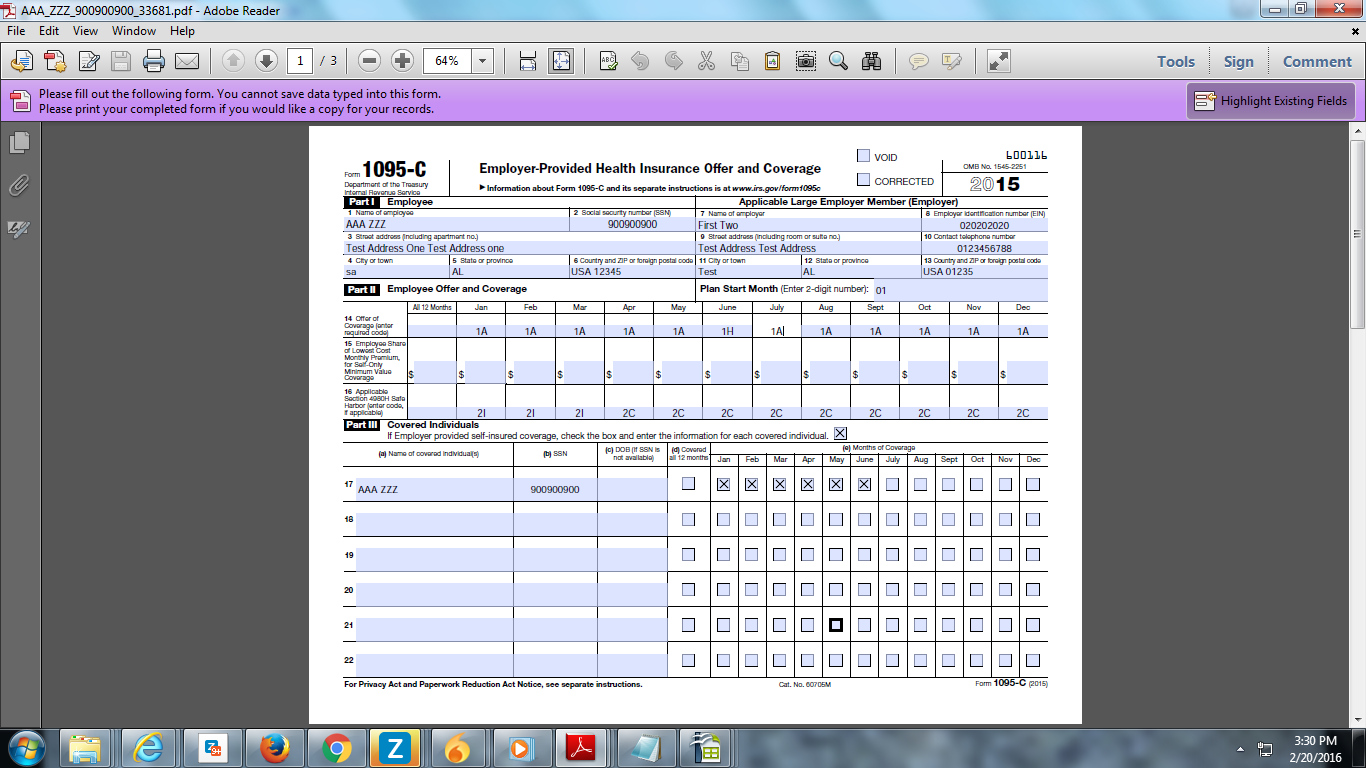Open Signatures panel in sidebar
This screenshot has width=1366, height=768.
click(x=19, y=229)
